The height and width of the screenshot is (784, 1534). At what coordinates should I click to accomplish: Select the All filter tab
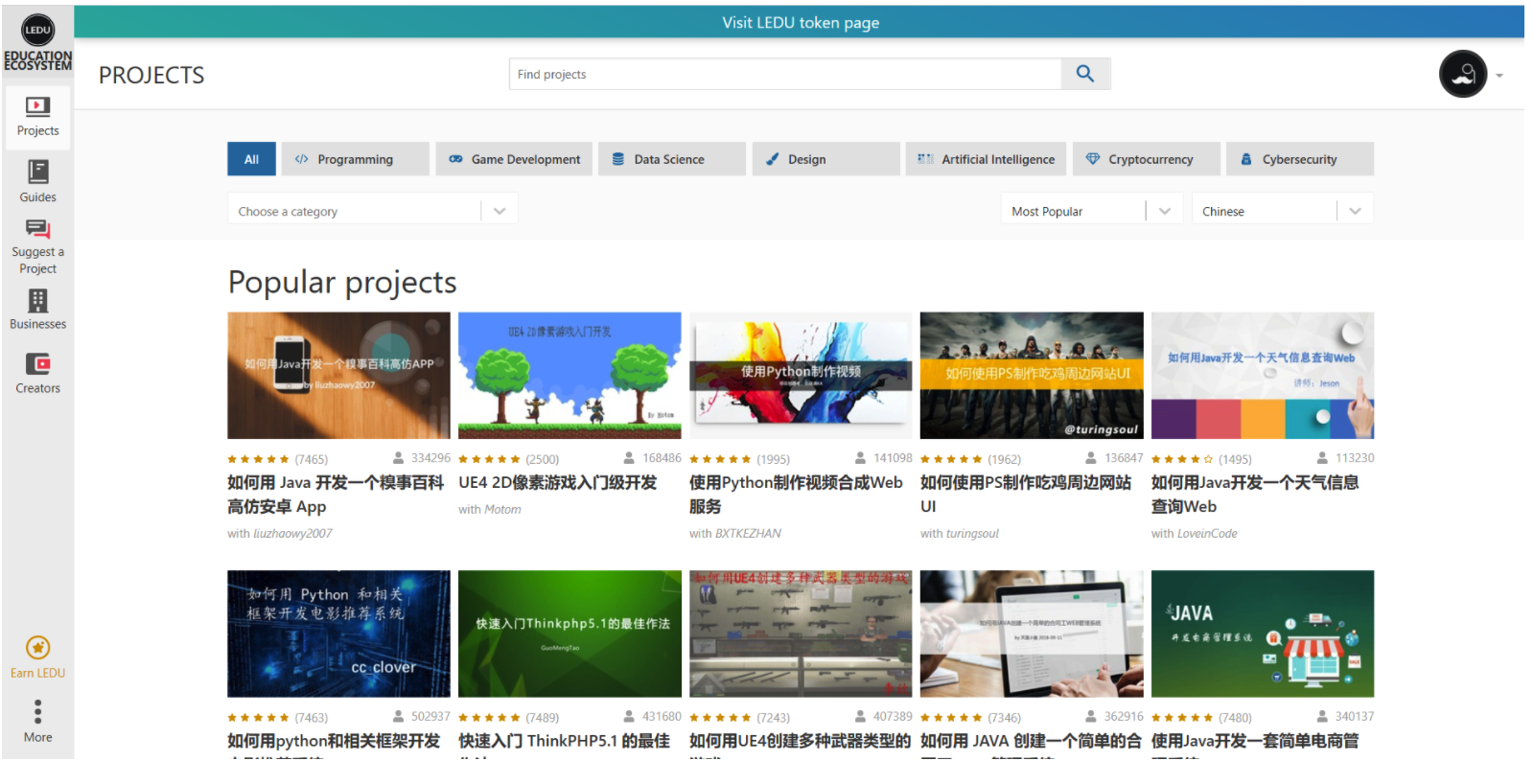[x=251, y=159]
